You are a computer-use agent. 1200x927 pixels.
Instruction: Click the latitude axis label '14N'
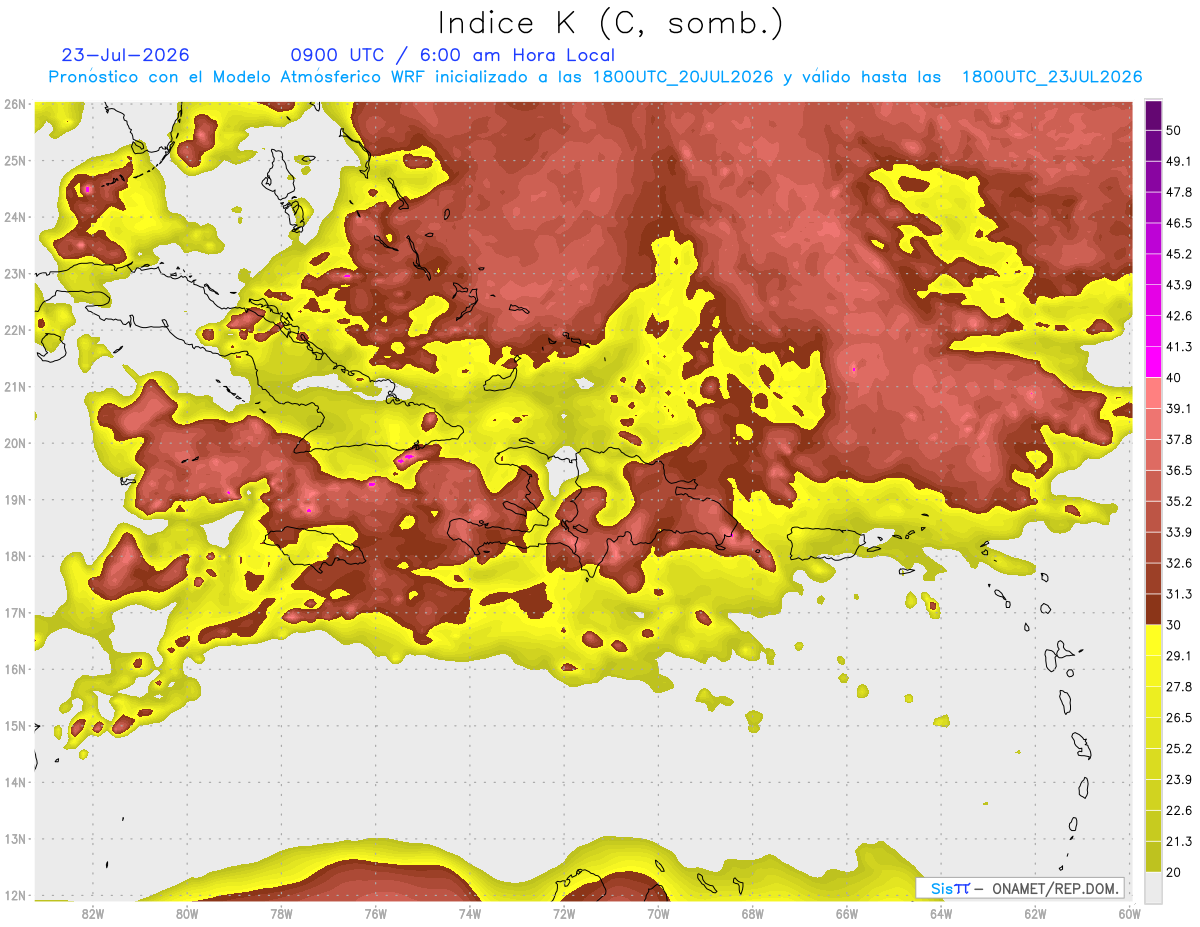[14, 782]
